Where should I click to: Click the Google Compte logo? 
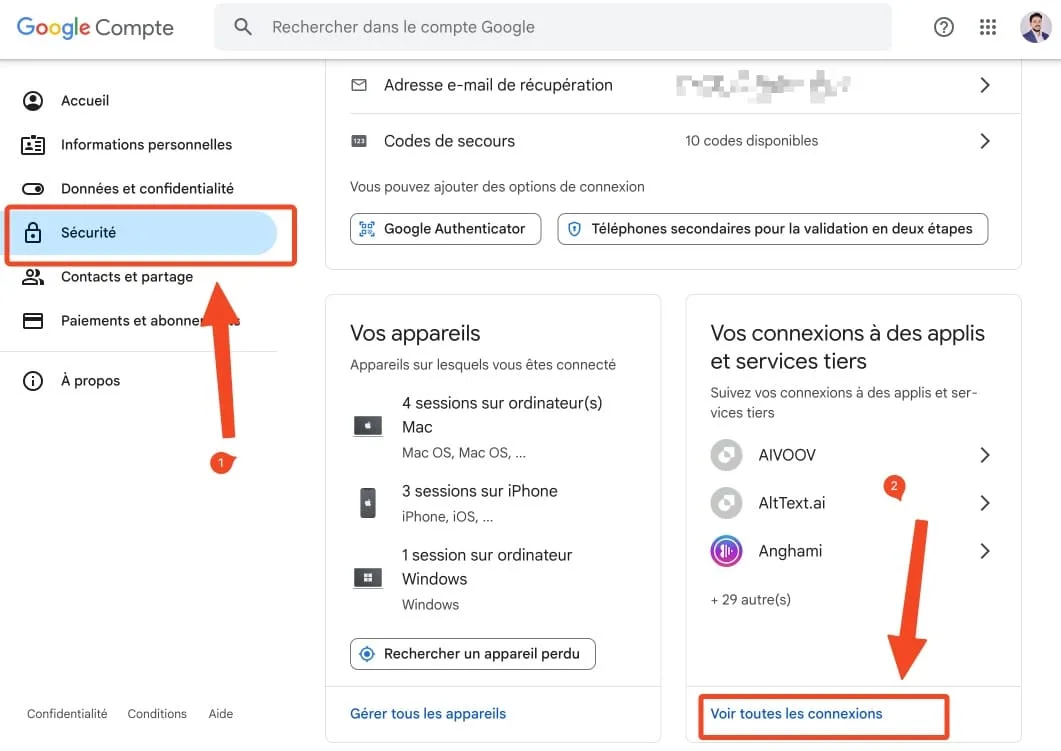94,27
